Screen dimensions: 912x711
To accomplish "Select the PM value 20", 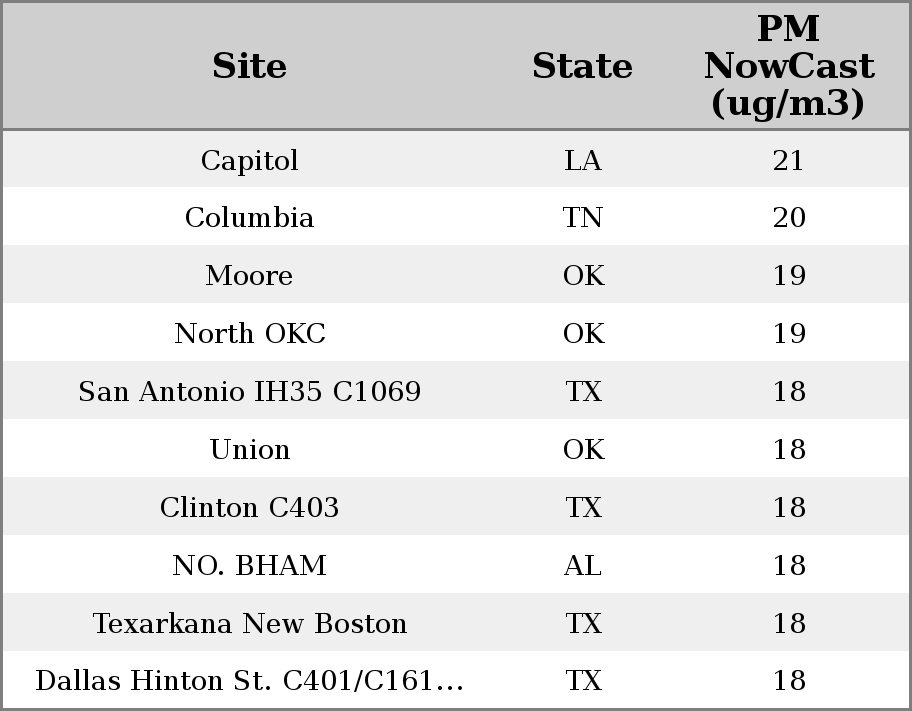I will click(x=788, y=218).
